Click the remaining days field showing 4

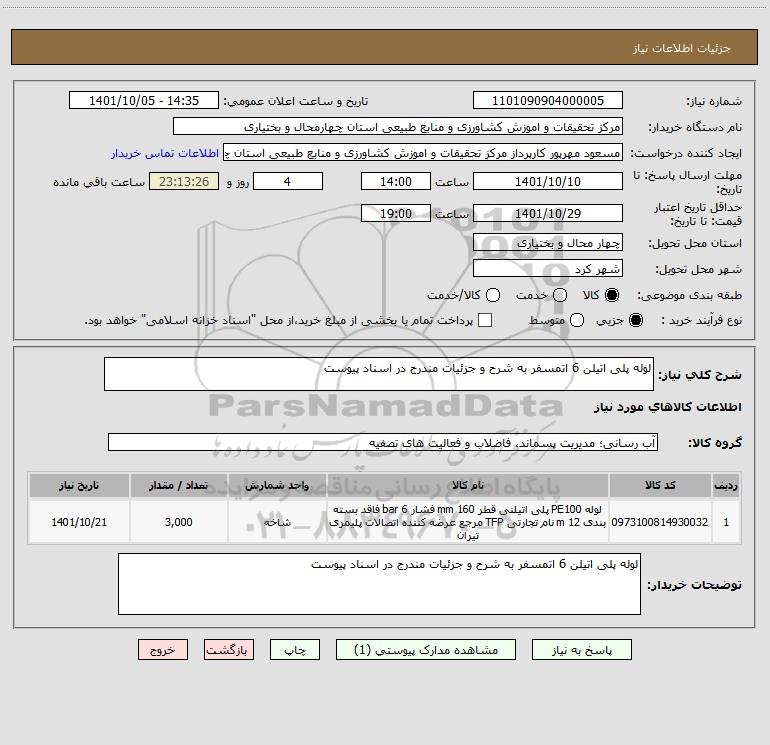click(x=288, y=182)
